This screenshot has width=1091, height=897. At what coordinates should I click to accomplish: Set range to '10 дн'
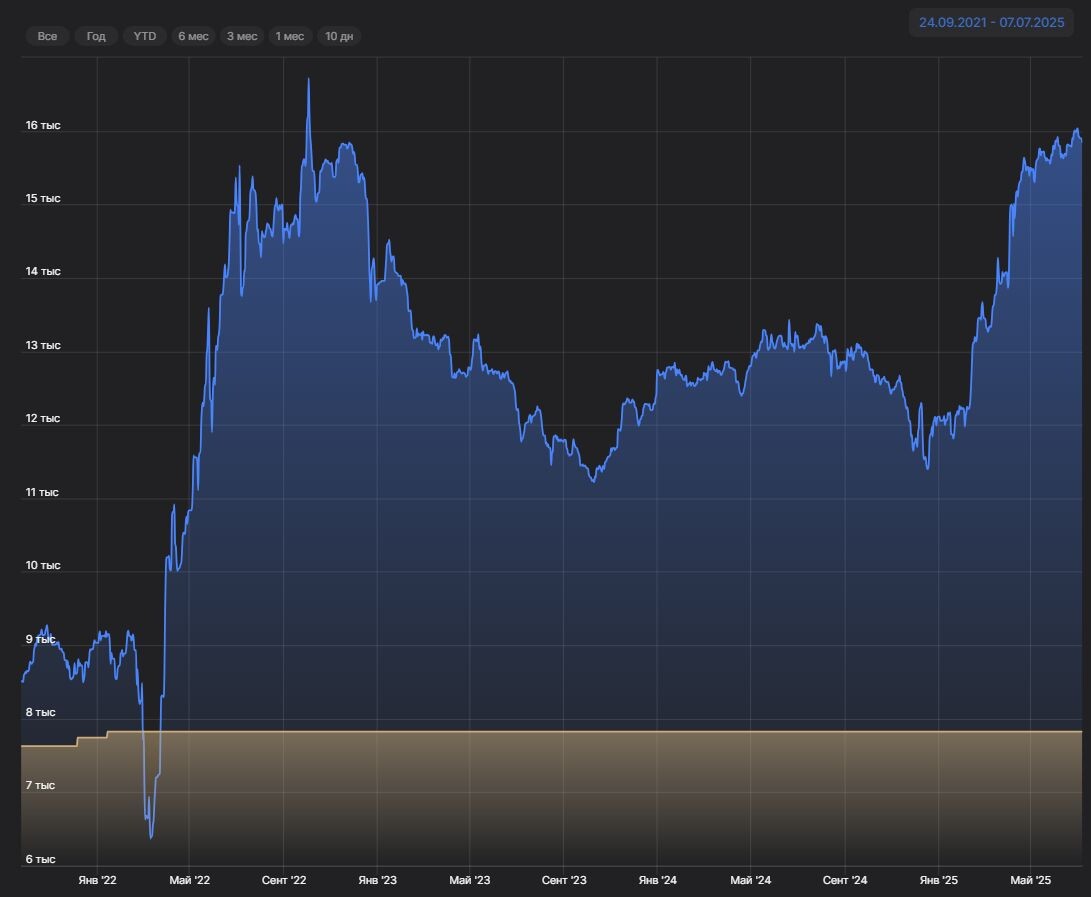(339, 36)
